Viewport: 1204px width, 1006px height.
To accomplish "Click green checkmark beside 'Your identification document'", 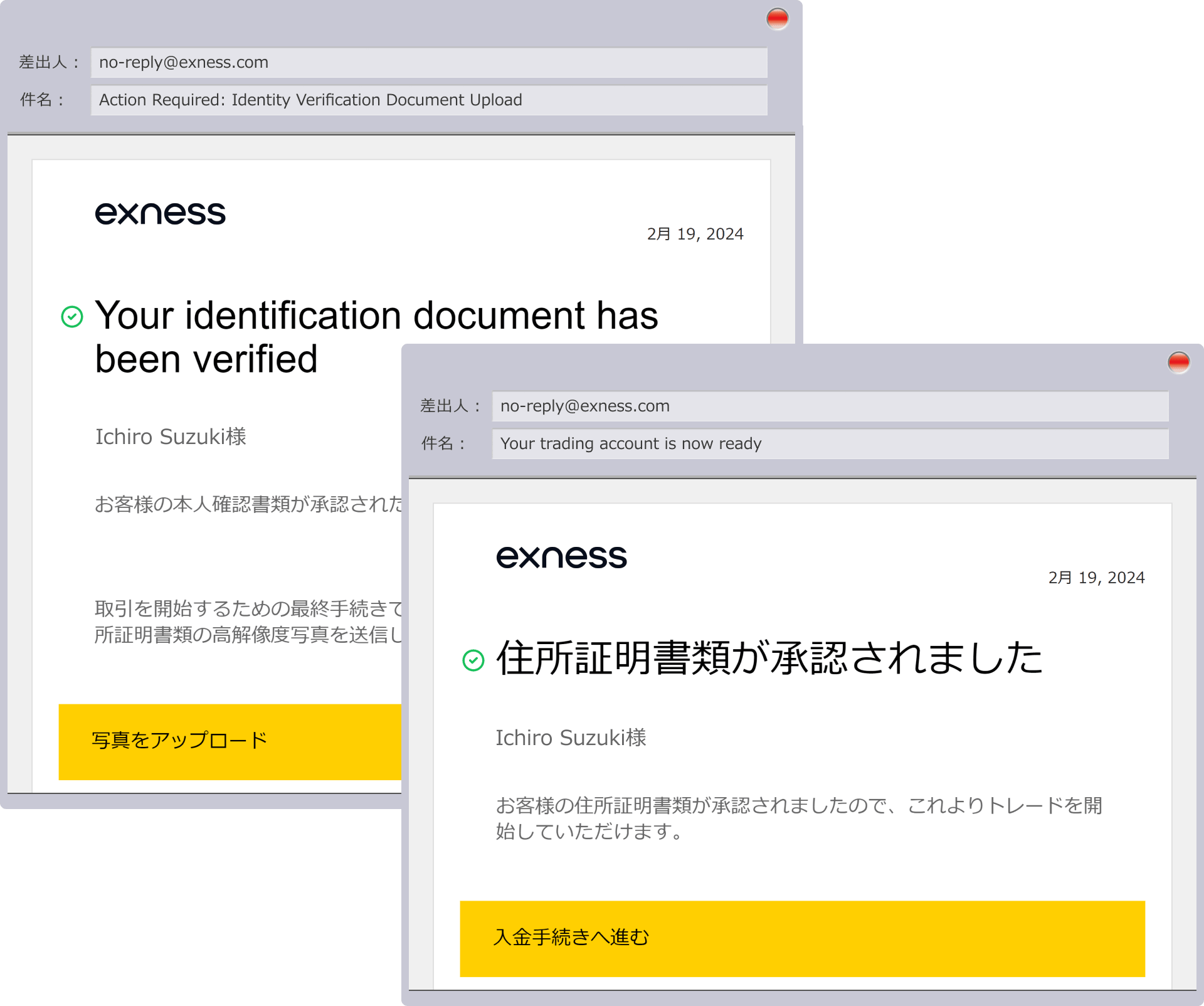I will point(72,317).
